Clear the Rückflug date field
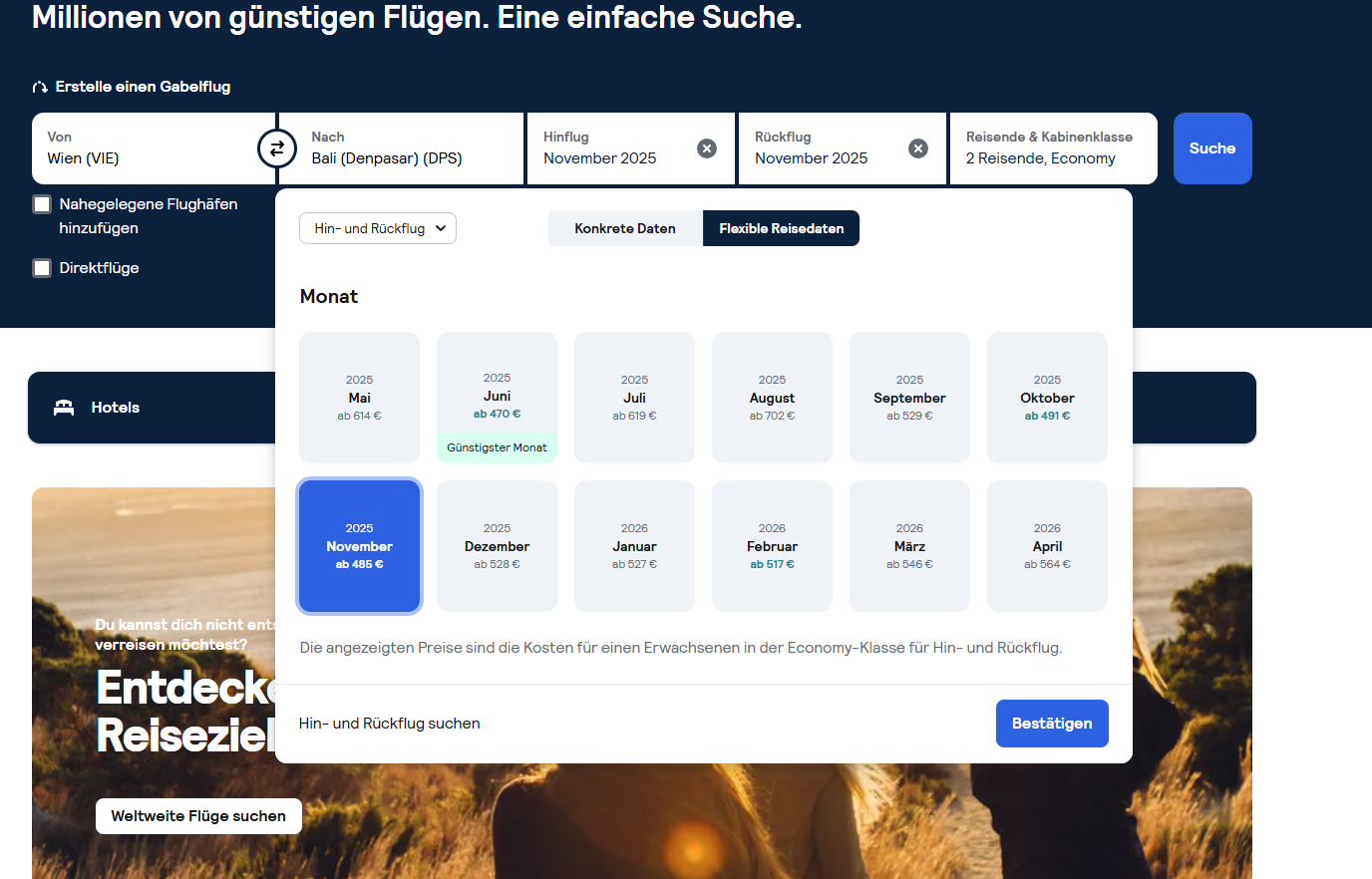Screen dimensions: 1372x879 [x=918, y=148]
